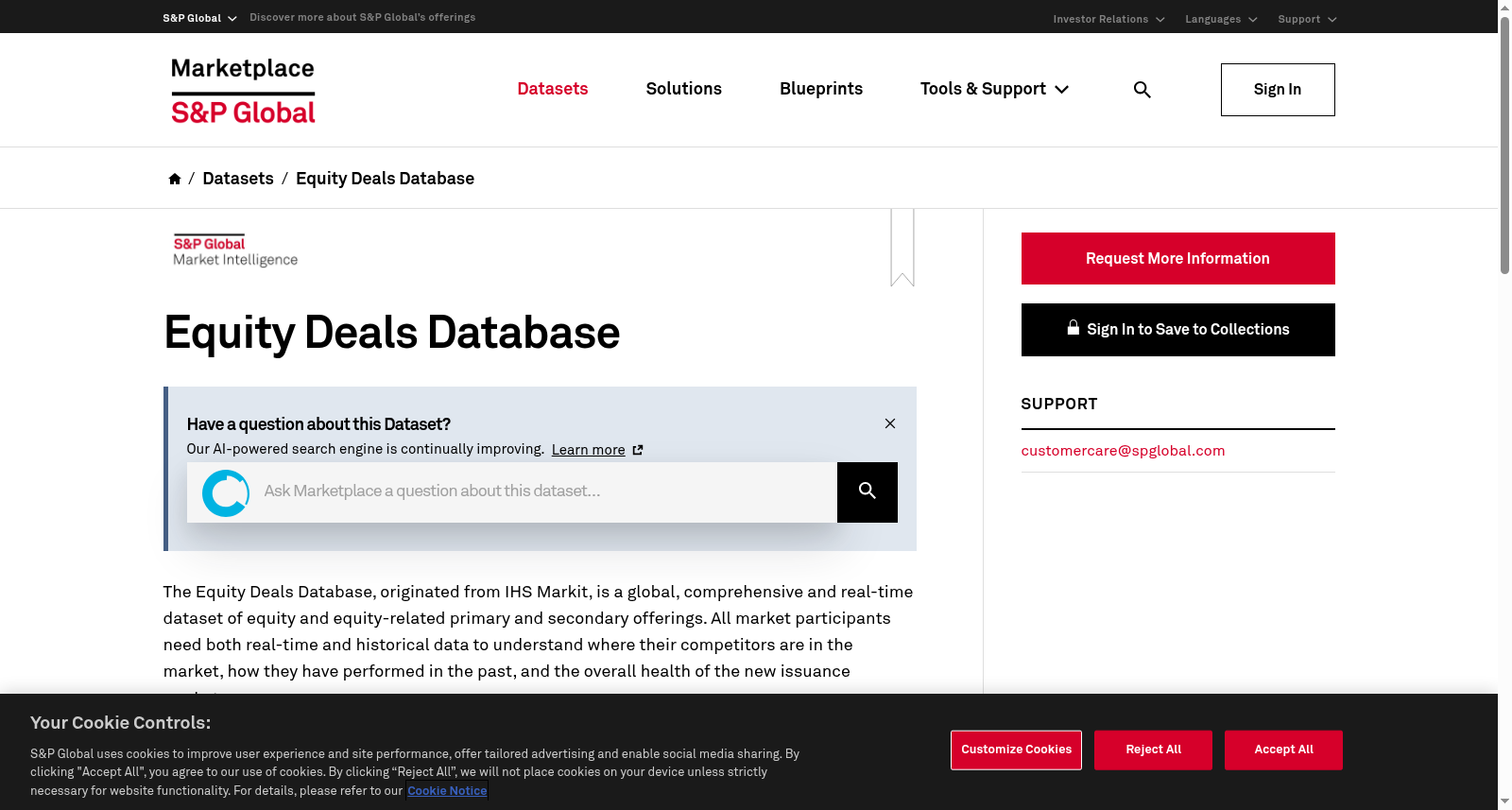The width and height of the screenshot is (1512, 810).
Task: Open the Cookie Notice link
Action: click(x=447, y=791)
